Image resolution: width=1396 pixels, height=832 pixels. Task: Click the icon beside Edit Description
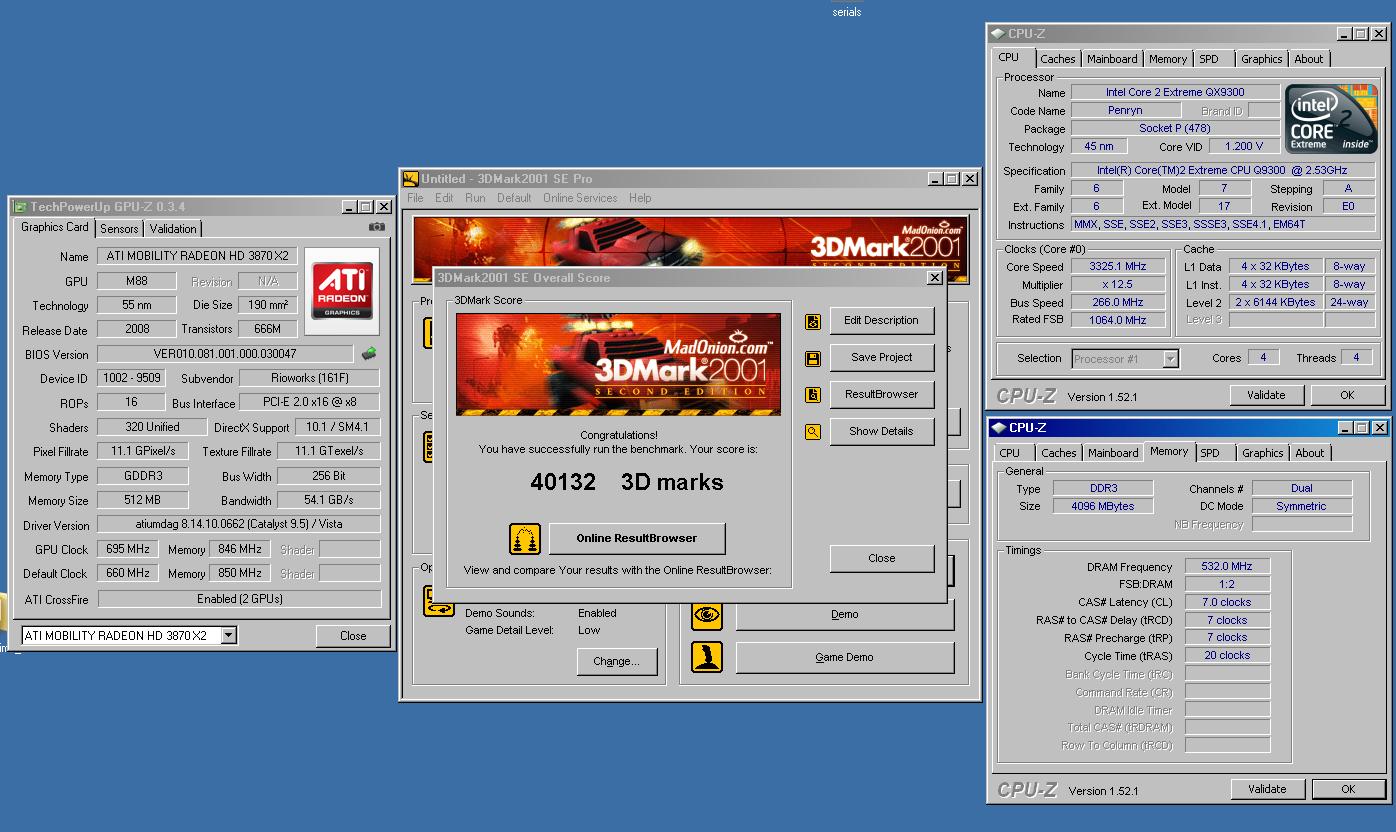813,321
